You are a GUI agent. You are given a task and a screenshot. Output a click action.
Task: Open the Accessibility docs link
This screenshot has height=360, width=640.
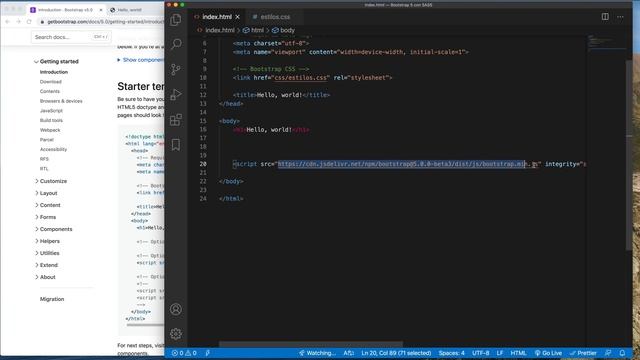point(53,149)
